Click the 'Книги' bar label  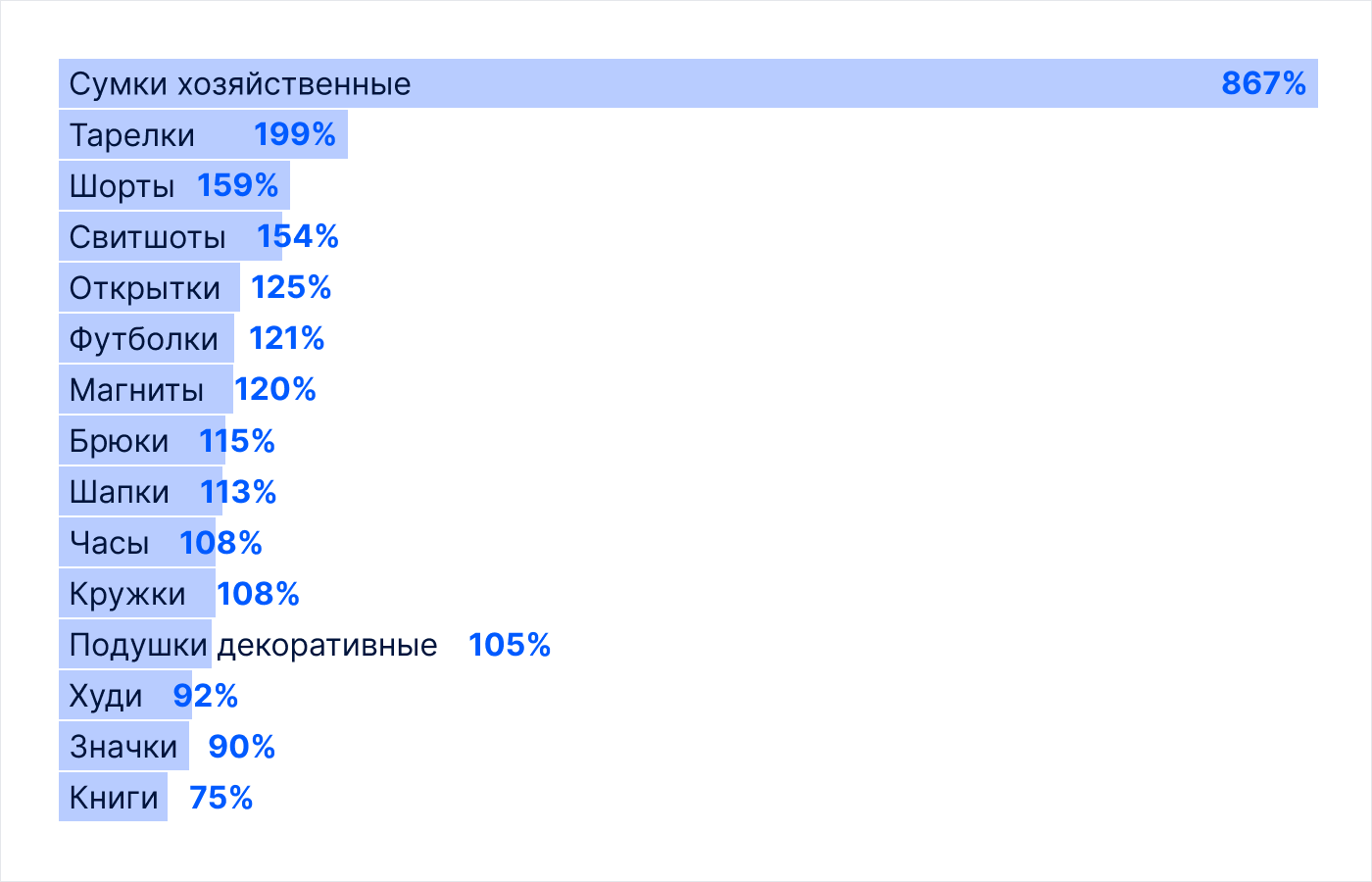pos(114,798)
